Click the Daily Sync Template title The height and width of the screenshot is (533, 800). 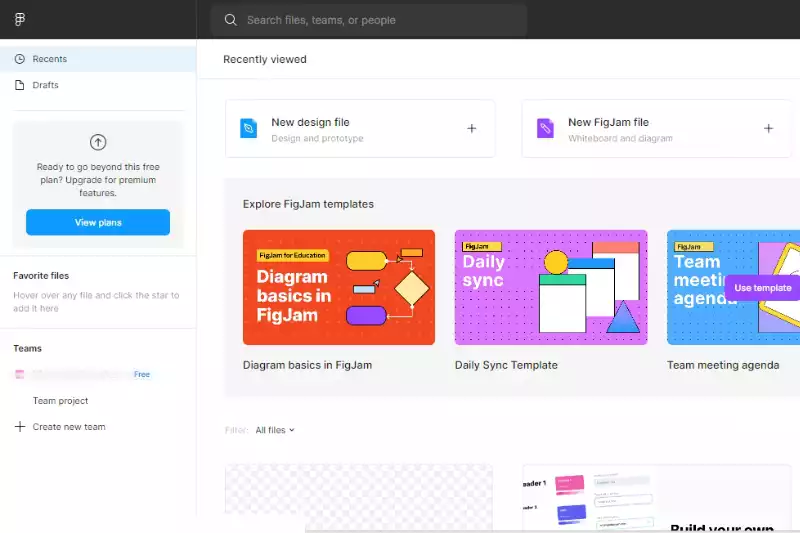point(506,365)
